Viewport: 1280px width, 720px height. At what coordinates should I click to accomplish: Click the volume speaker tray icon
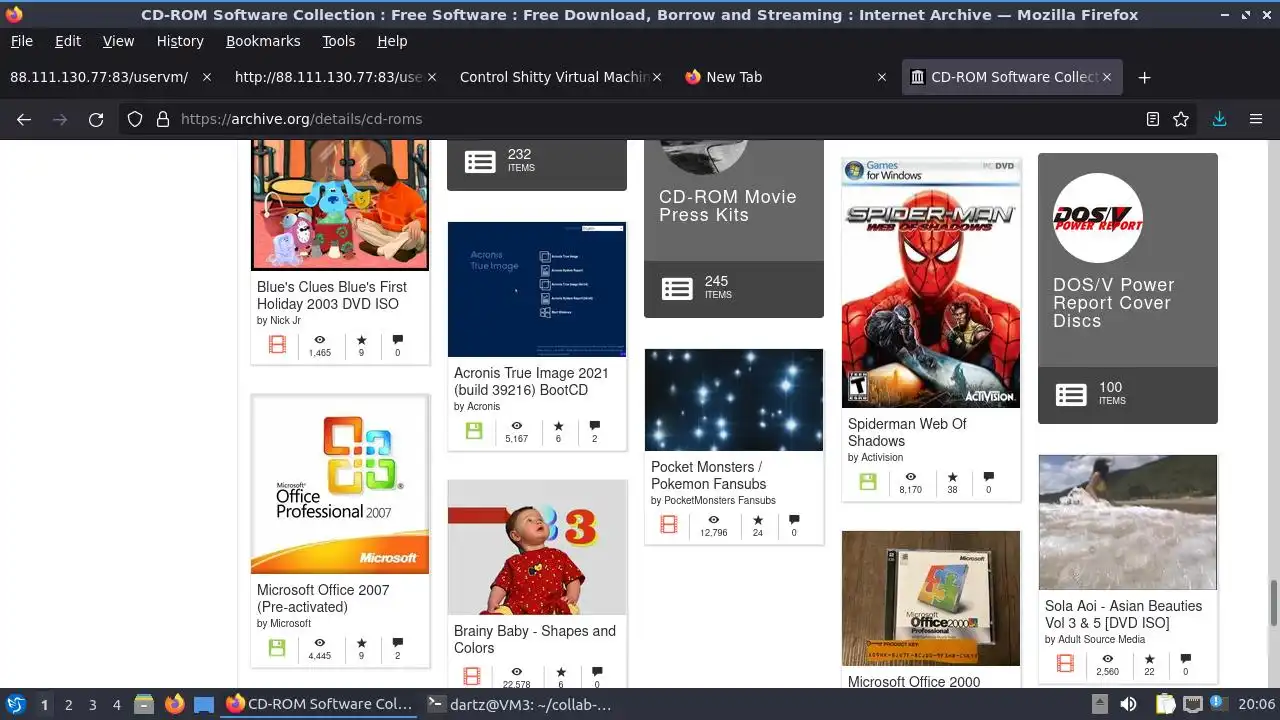pos(1129,704)
